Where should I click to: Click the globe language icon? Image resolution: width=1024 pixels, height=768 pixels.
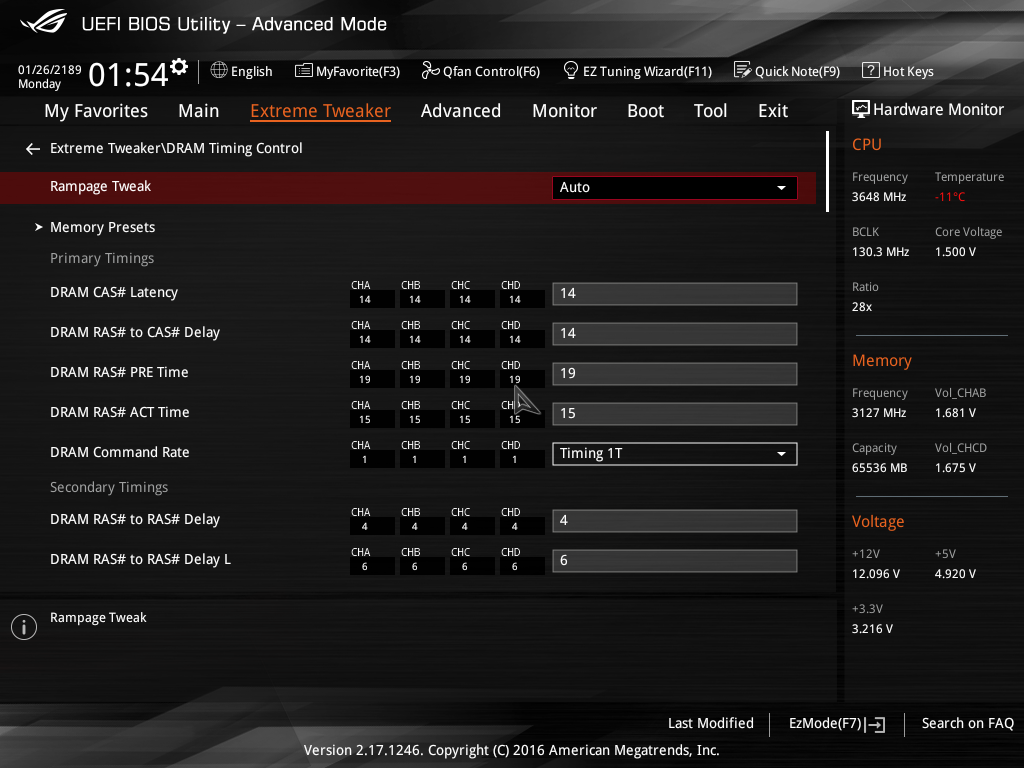click(219, 70)
